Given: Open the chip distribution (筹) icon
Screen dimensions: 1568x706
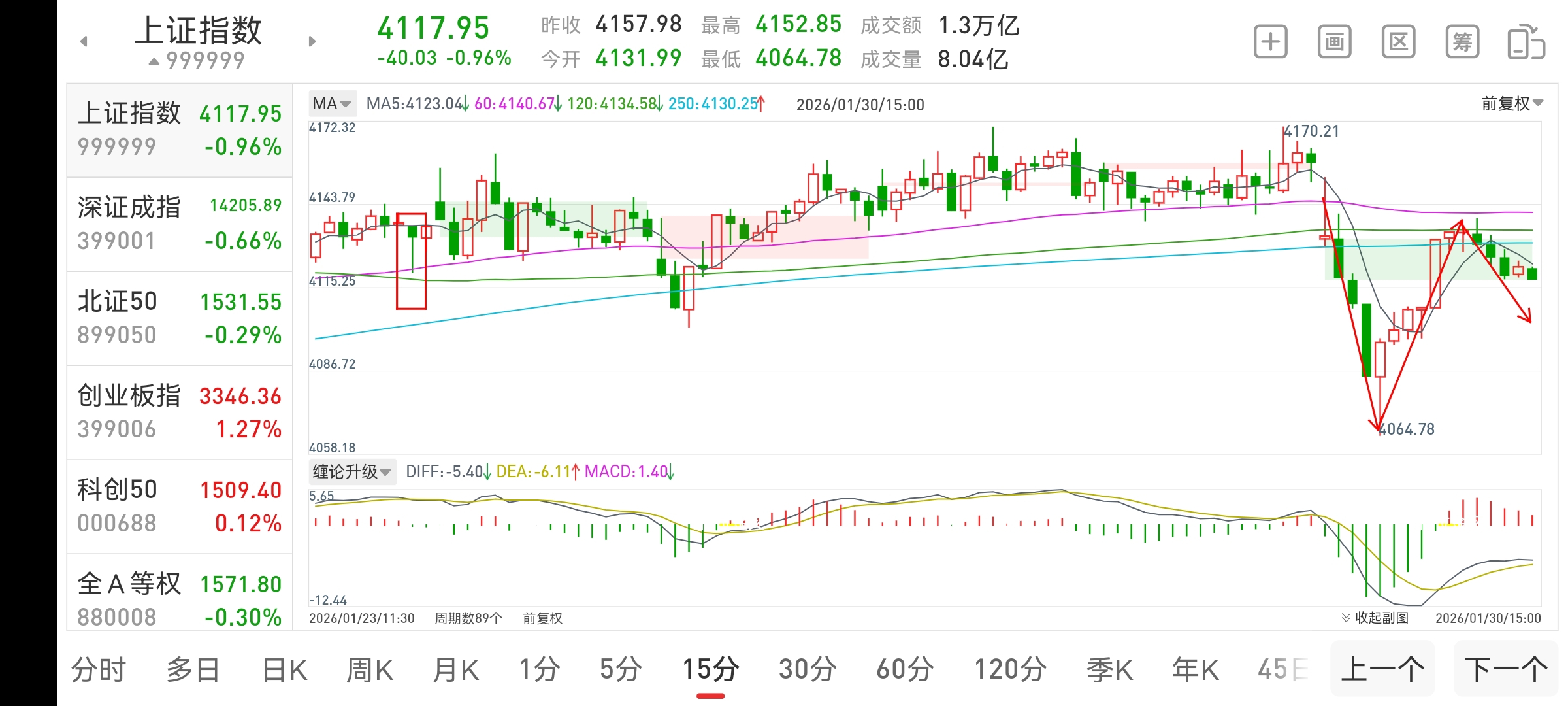Looking at the screenshot, I should (x=1462, y=42).
